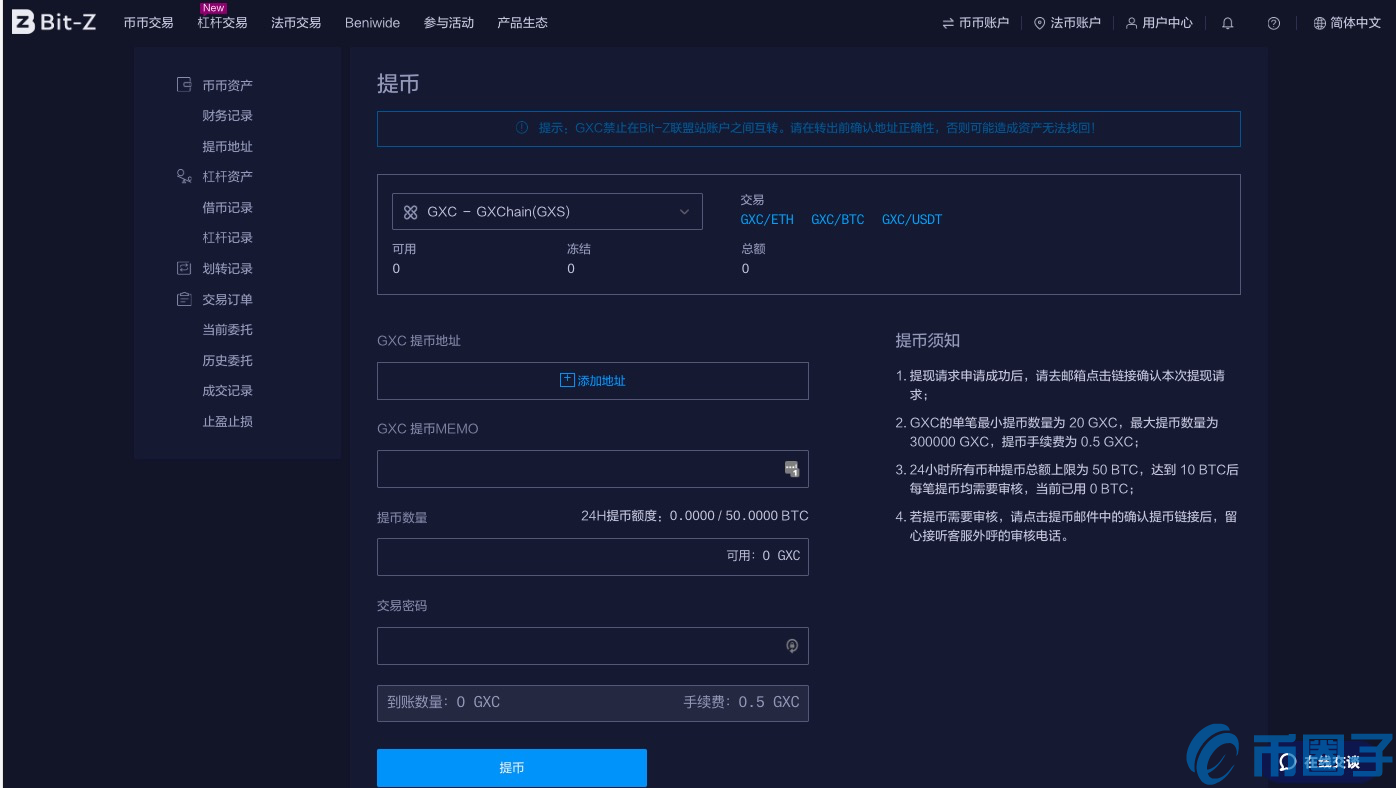The width and height of the screenshot is (1396, 788).
Task: Open Beniwide in top navigation
Action: coord(372,23)
